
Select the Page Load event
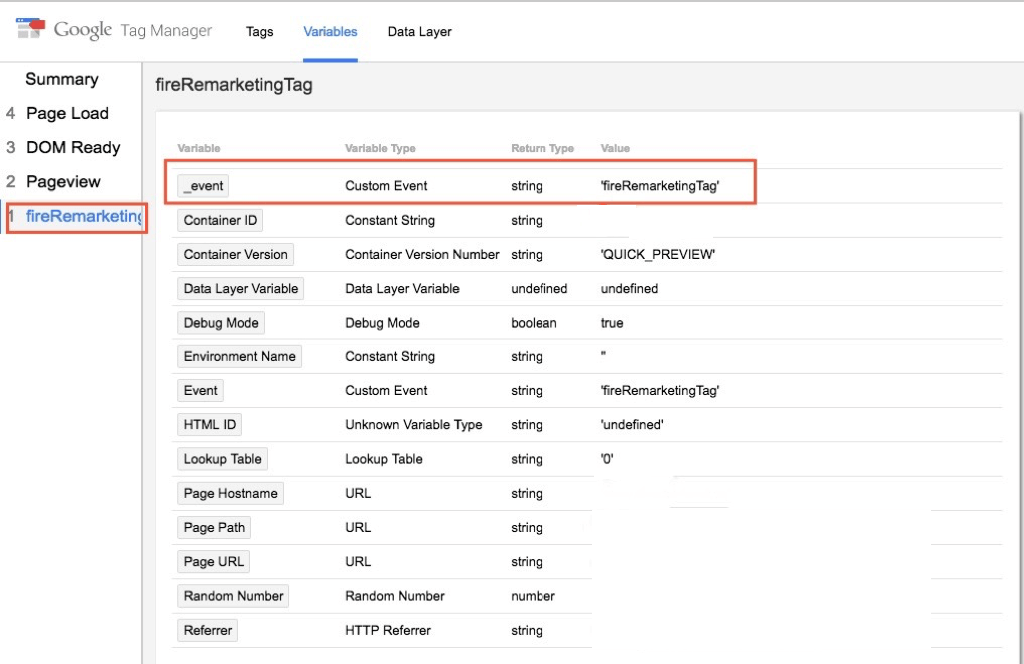pos(67,113)
